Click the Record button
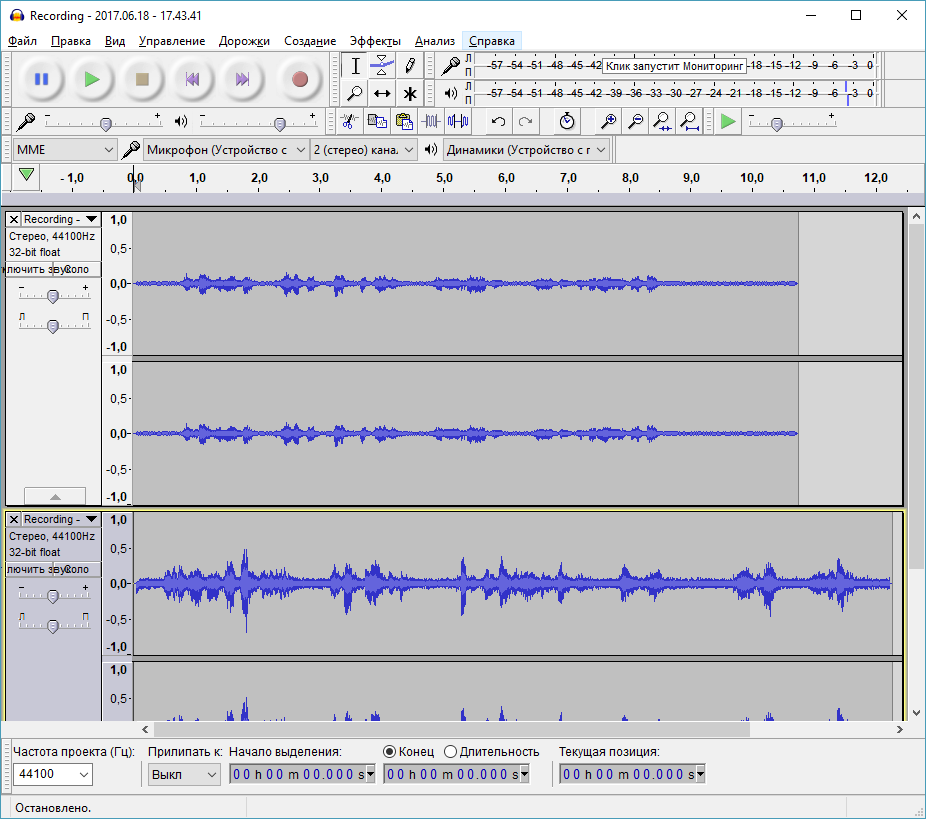Viewport: 926px width, 819px height. pyautogui.click(x=299, y=79)
